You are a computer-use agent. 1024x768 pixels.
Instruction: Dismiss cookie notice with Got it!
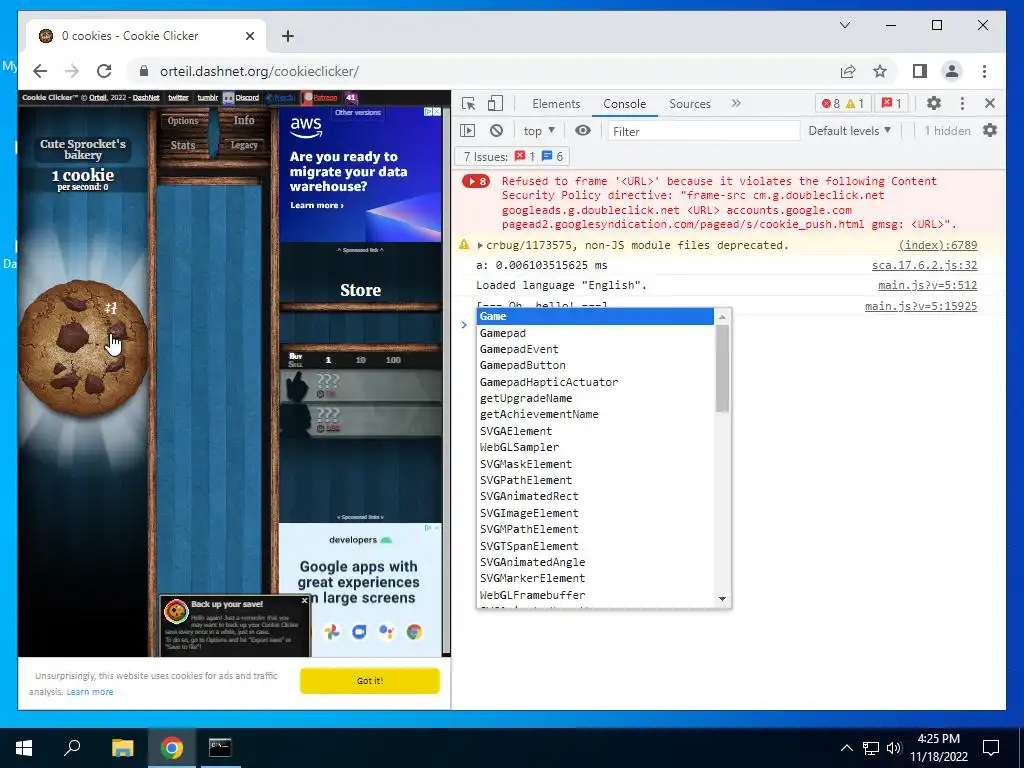370,680
